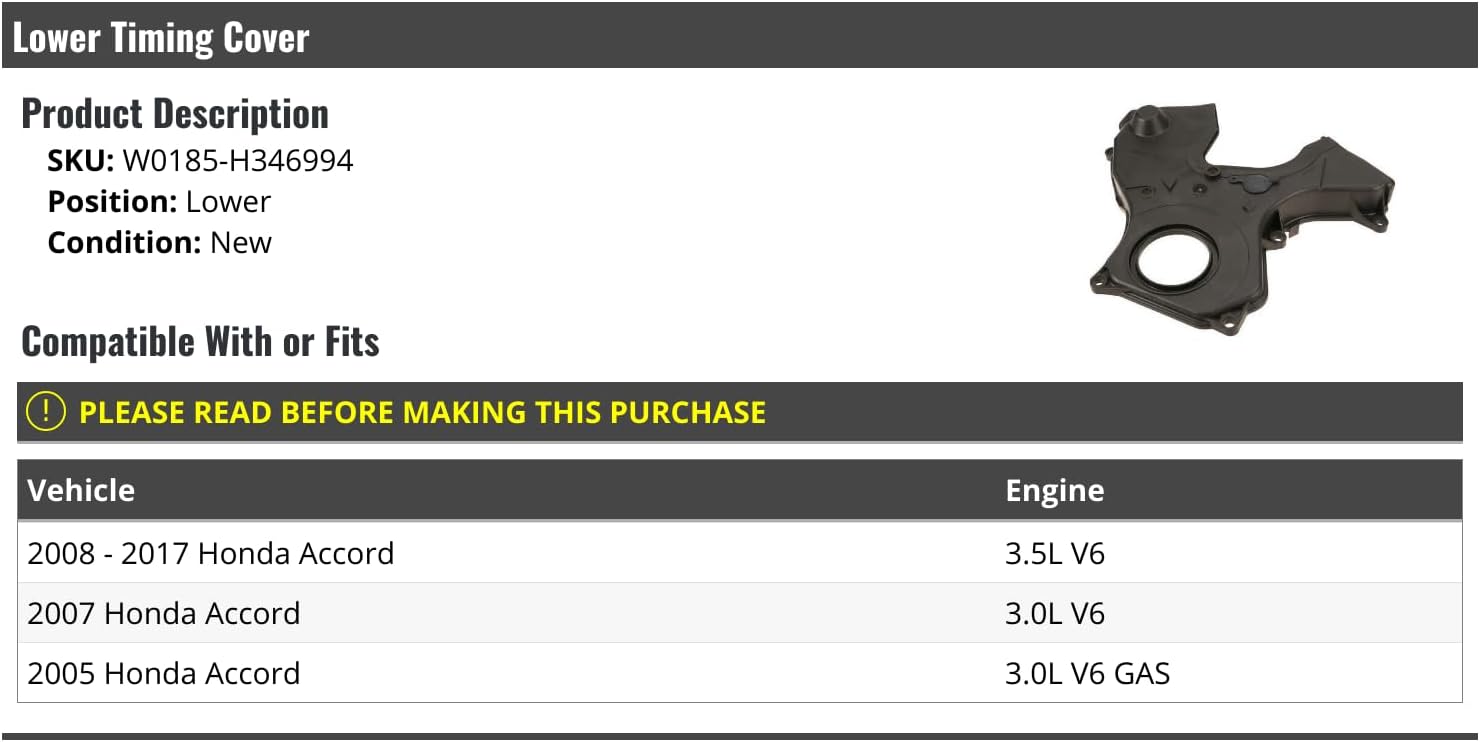Viewport: 1480px width, 742px height.
Task: Click the 3.0L V6 GAS engine cell
Action: pos(1087,673)
